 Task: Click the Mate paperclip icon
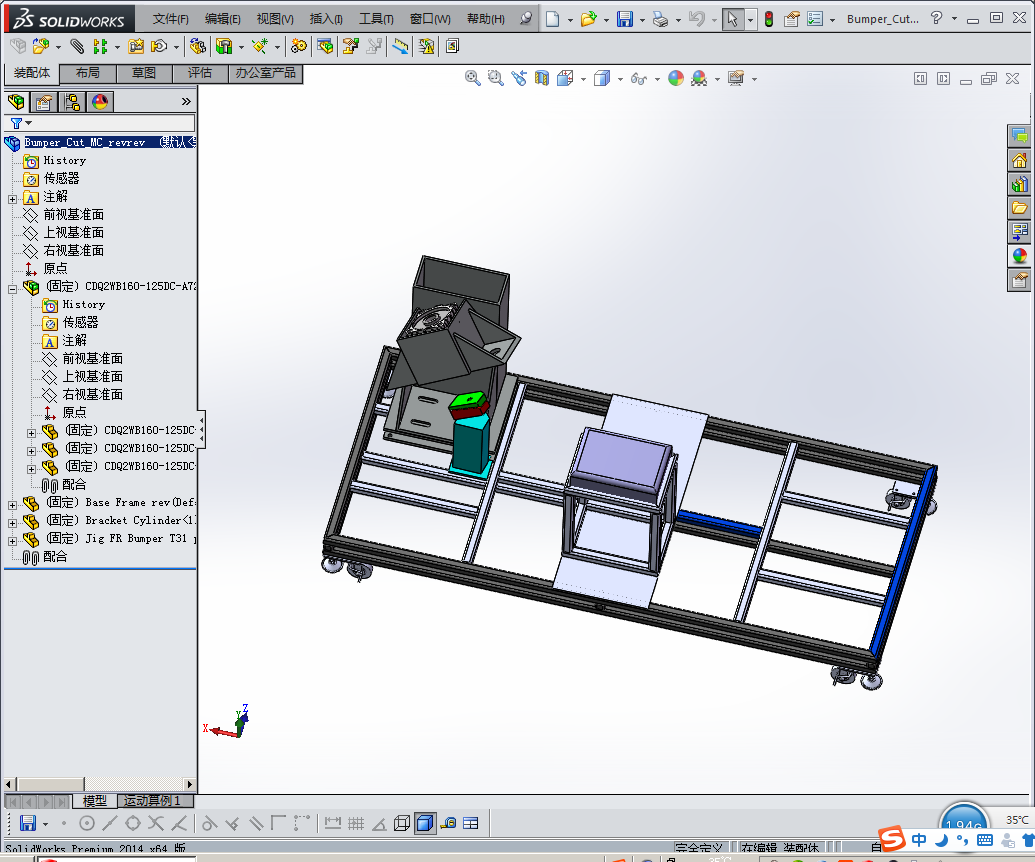[x=77, y=46]
